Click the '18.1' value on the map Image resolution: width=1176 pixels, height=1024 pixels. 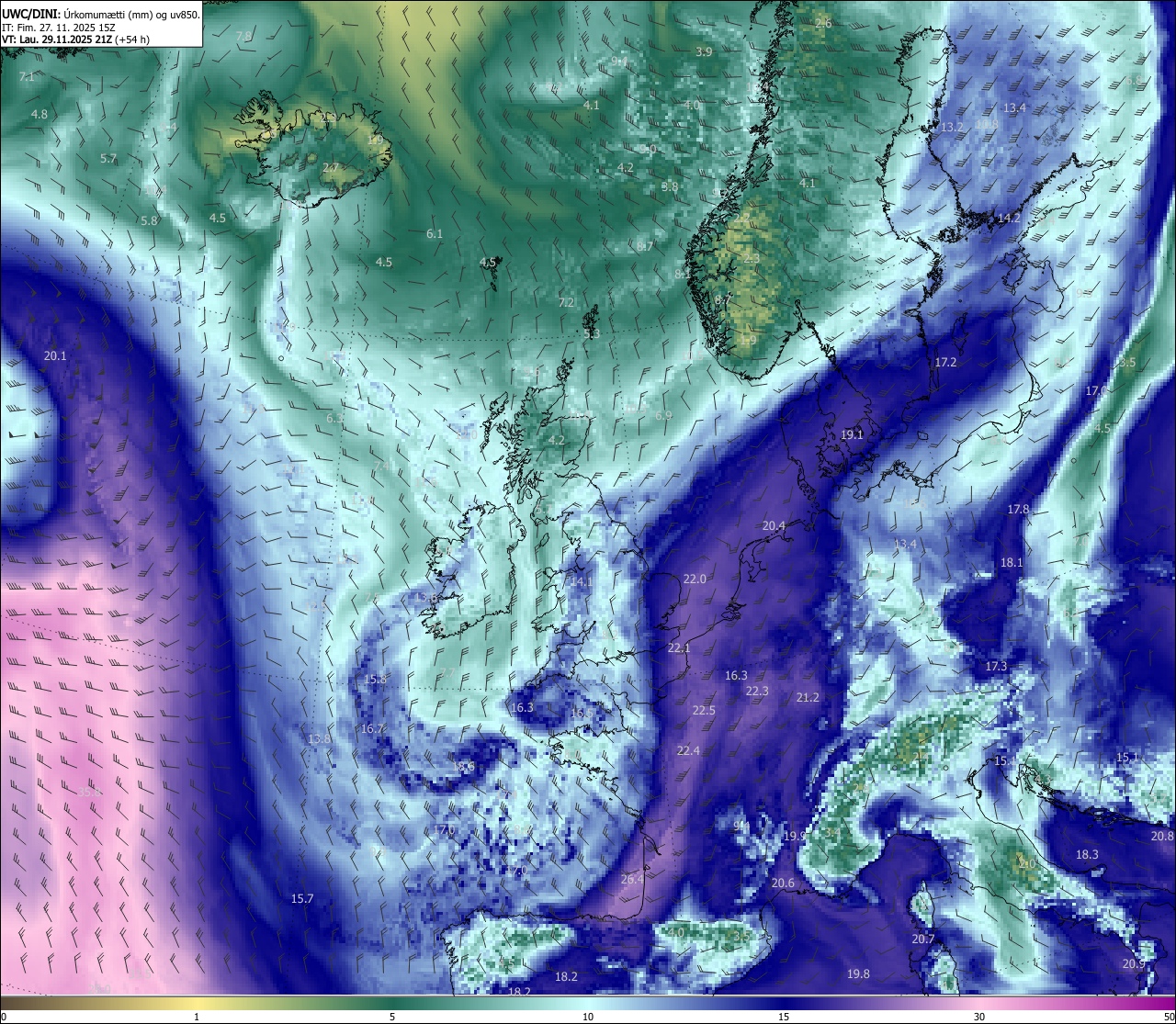pos(1012,562)
